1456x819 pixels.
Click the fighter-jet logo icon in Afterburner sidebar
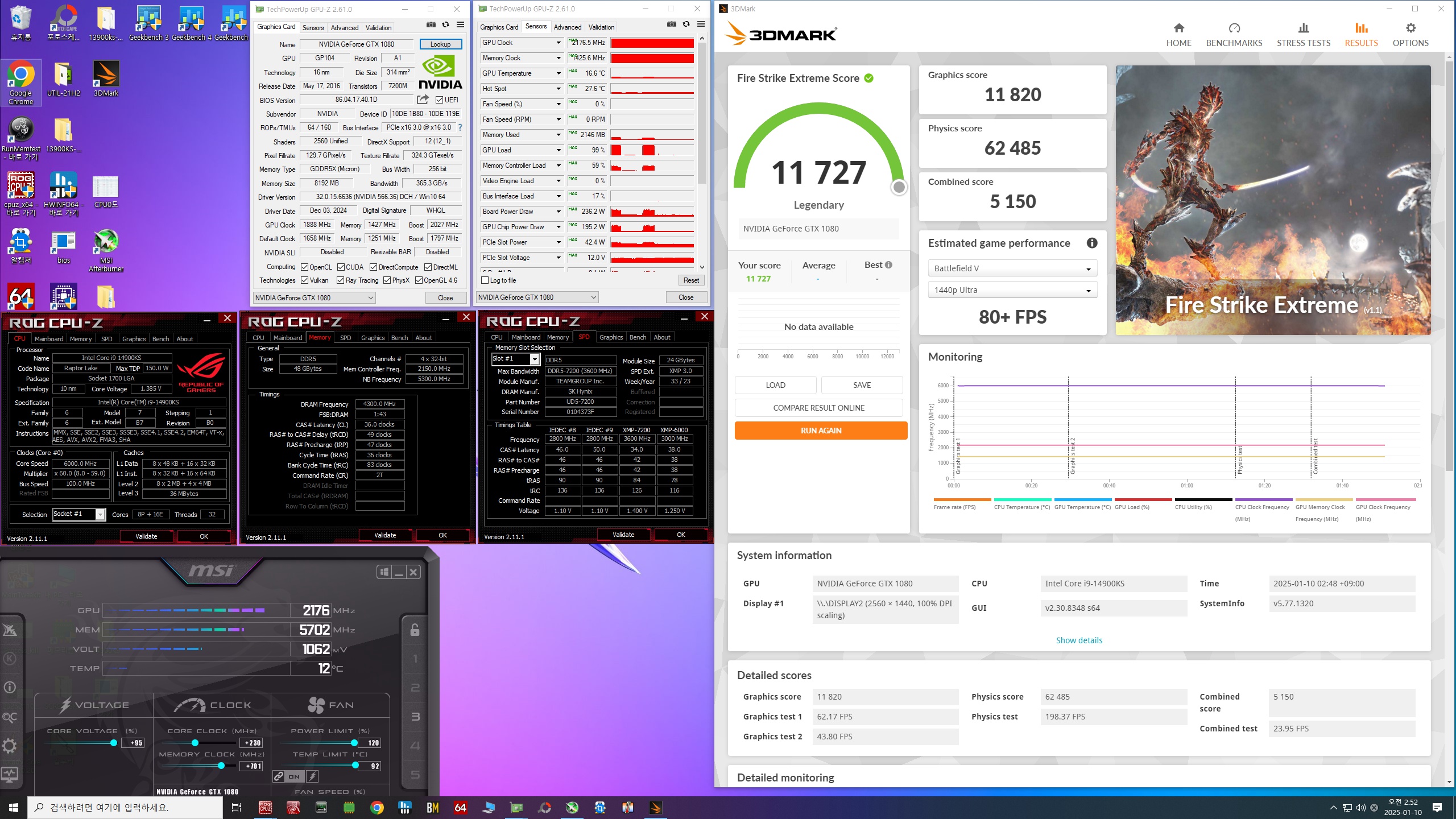coord(10,630)
